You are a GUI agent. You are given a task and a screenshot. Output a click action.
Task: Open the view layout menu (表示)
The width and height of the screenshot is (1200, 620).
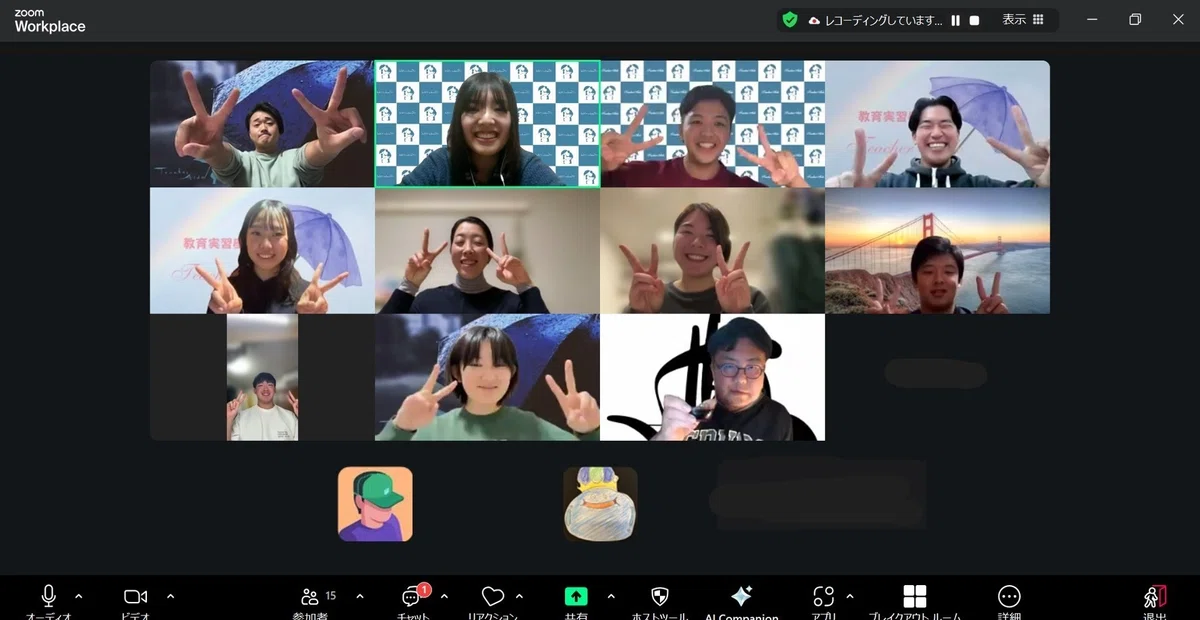tap(1023, 20)
